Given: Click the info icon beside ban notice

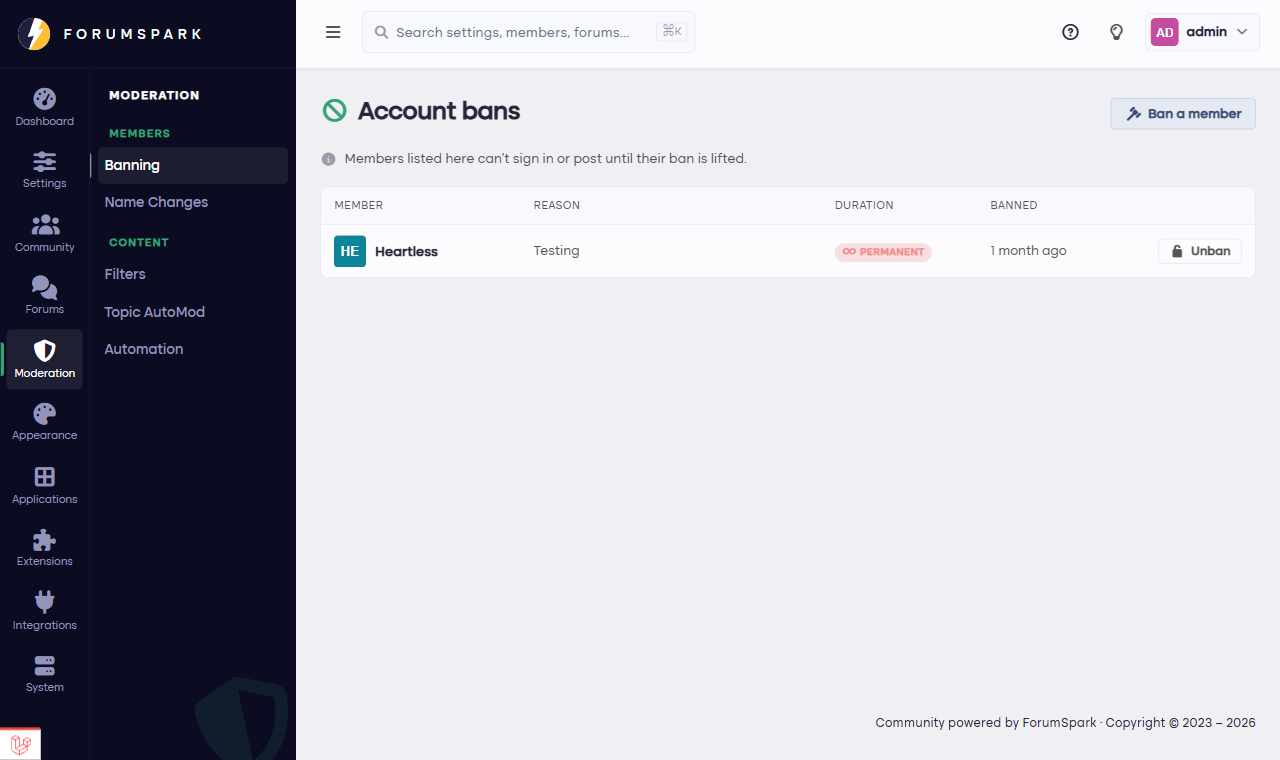Looking at the screenshot, I should point(328,159).
